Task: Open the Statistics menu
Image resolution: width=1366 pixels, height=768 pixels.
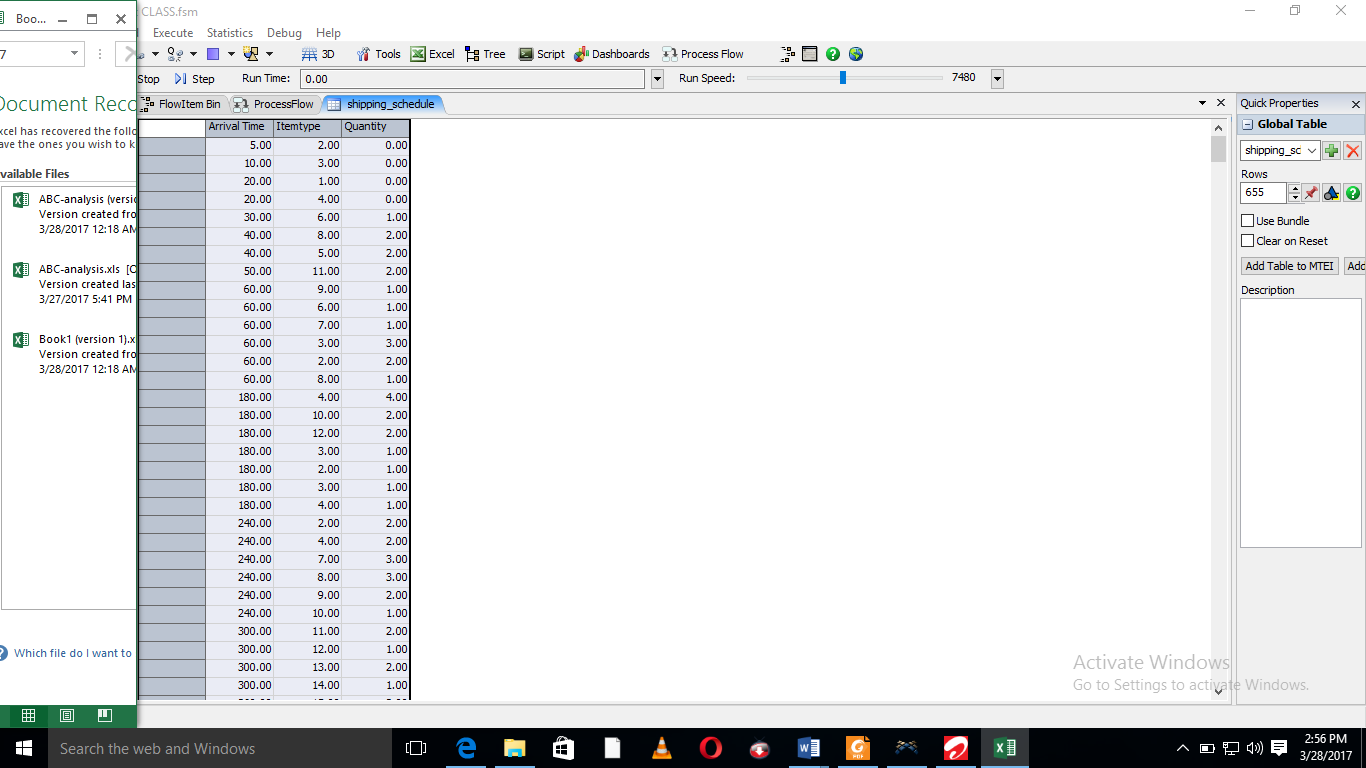Action: click(230, 33)
